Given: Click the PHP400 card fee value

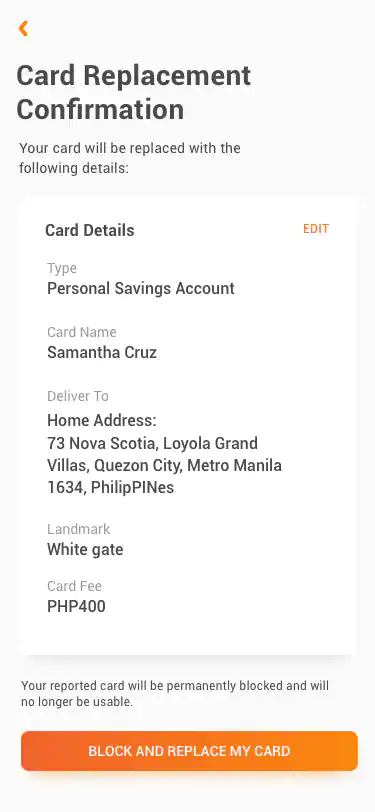Looking at the screenshot, I should pyautogui.click(x=76, y=606).
